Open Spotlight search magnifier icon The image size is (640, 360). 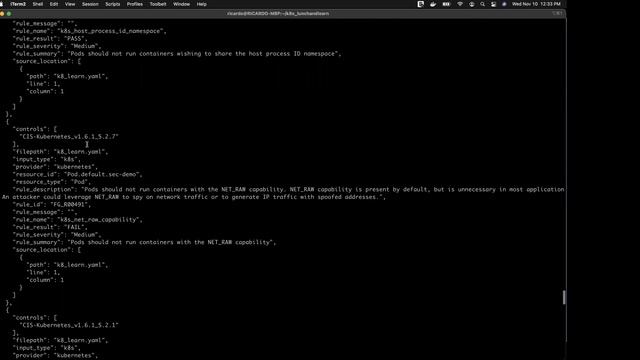tap(482, 4)
